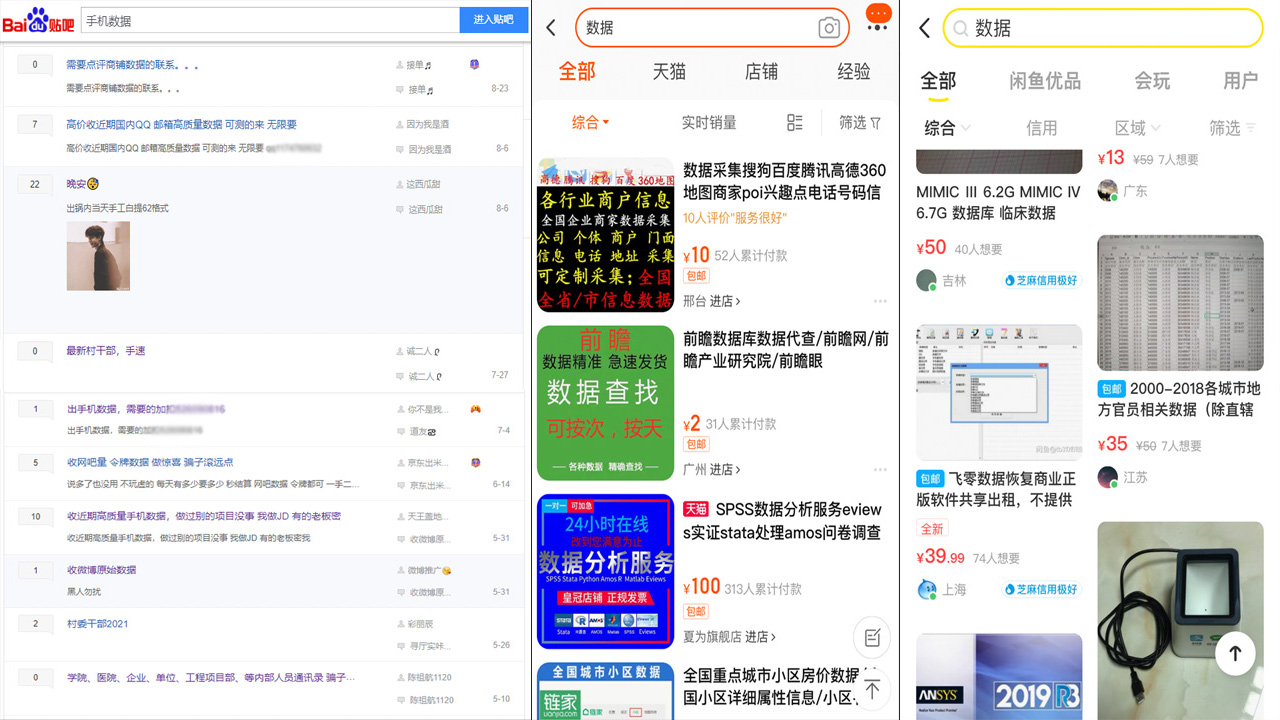This screenshot has width=1280, height=720.
Task: Open the photo thumbnail in the 晚安 post
Action: (x=98, y=256)
